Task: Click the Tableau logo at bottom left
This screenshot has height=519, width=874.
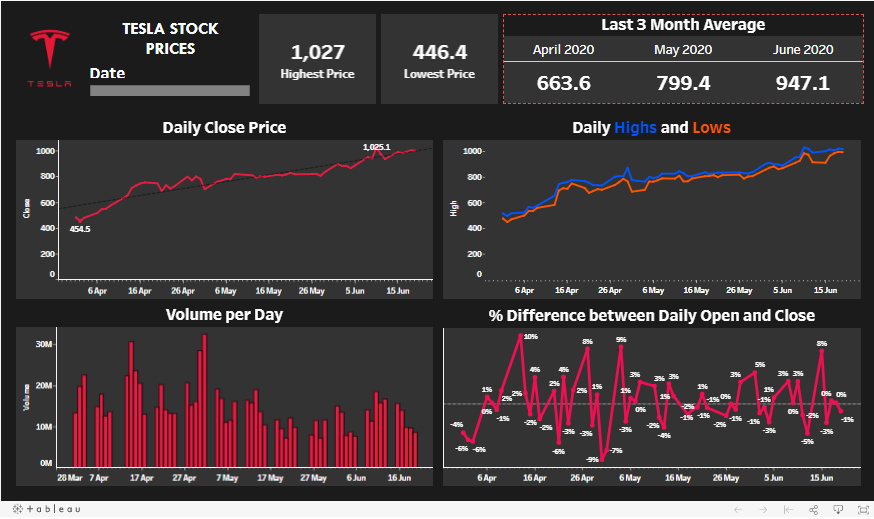Action: point(46,509)
